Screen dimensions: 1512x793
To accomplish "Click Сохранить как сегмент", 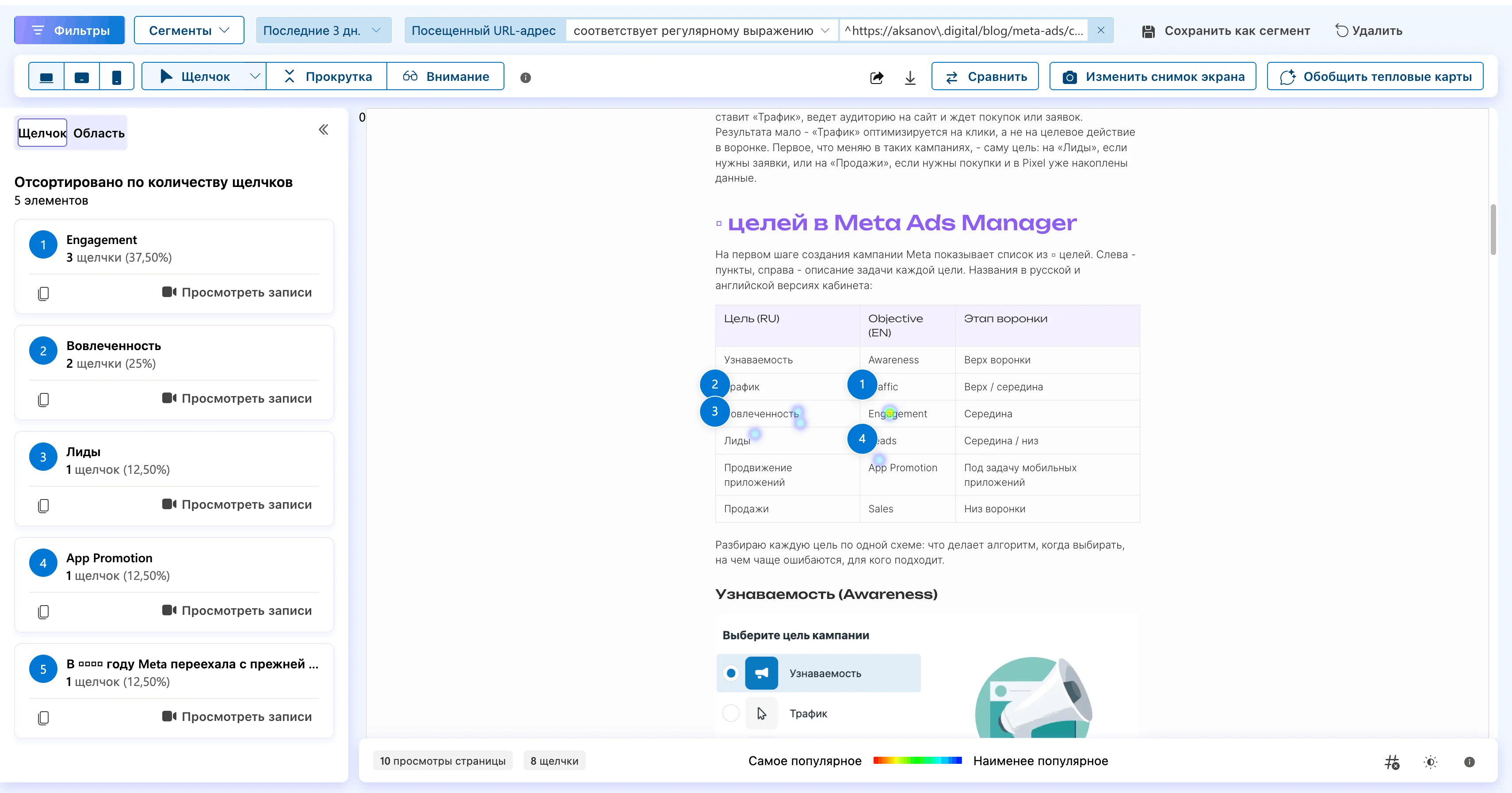I will 1226,30.
